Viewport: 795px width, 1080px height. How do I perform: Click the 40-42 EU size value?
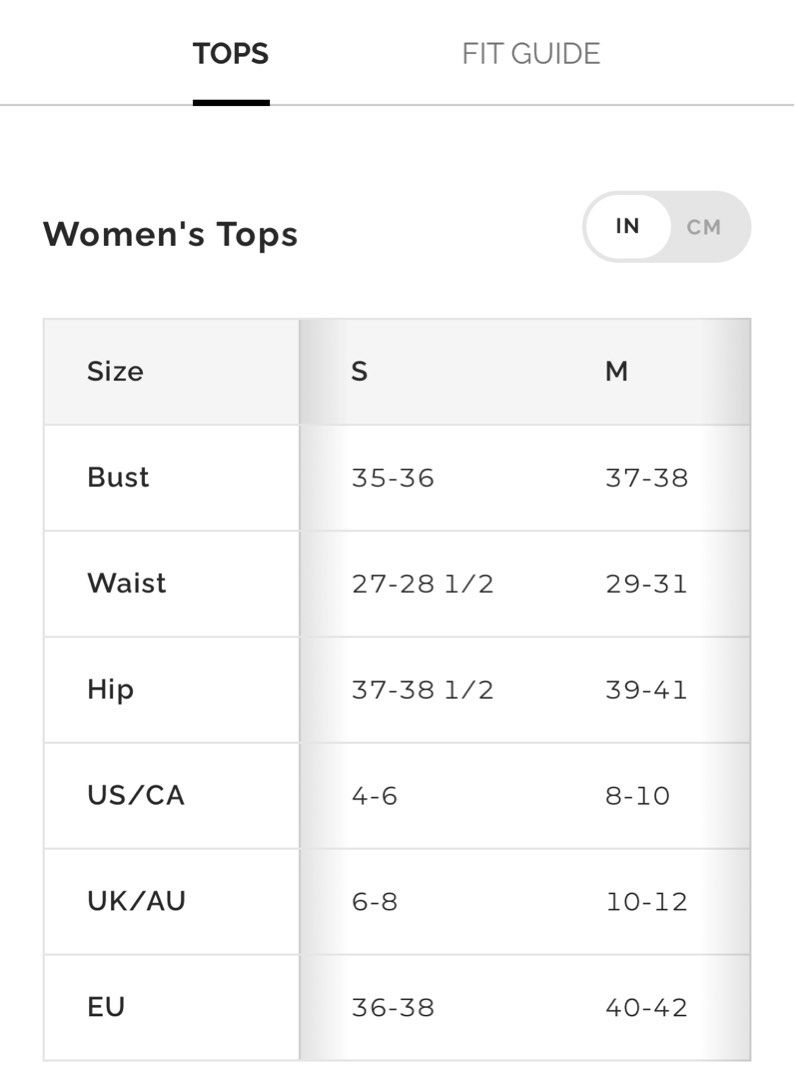tap(646, 1008)
